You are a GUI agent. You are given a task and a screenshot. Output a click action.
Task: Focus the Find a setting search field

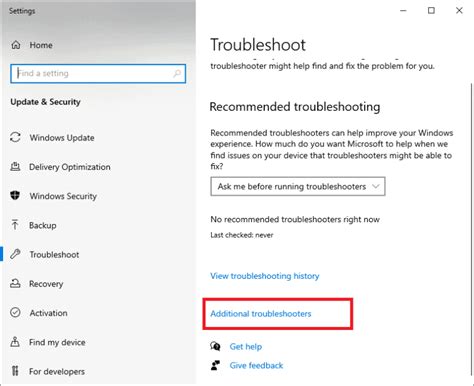pos(98,73)
